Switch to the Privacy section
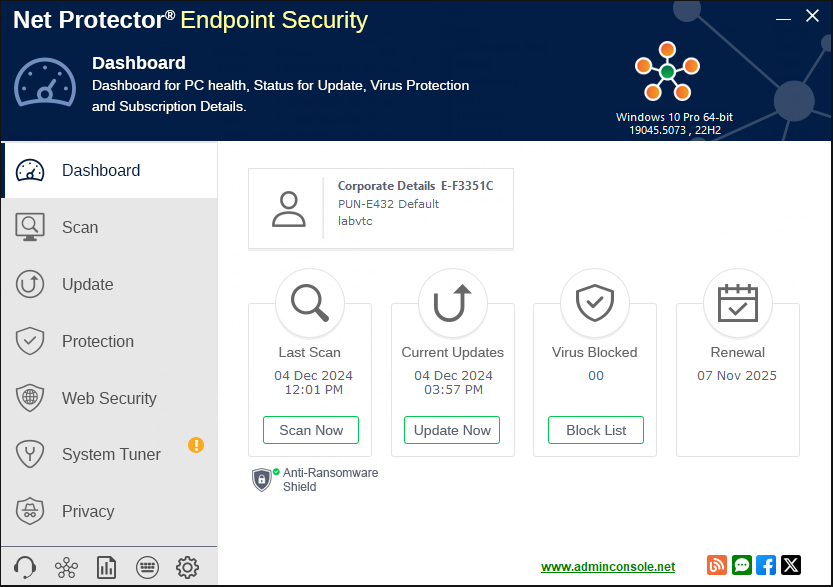 [88, 511]
